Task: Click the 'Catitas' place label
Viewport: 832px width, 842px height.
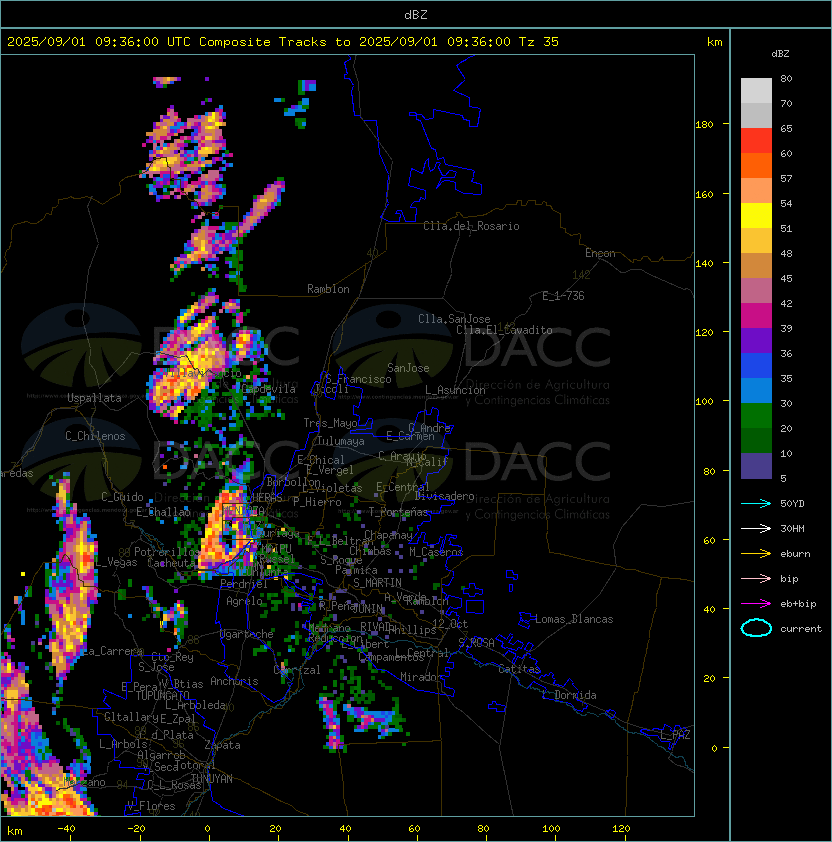Action: coord(519,669)
